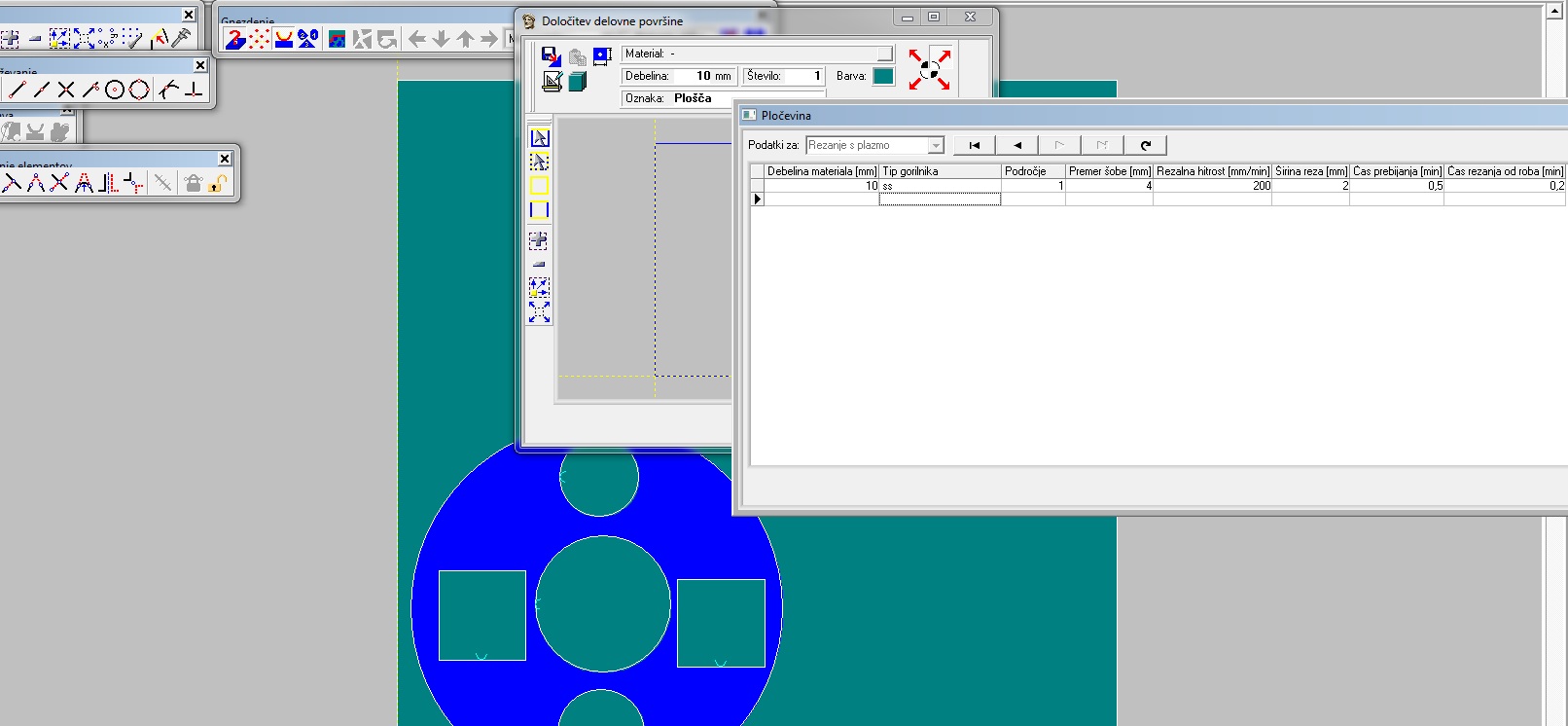Click the teal Barva color swatch

883,76
